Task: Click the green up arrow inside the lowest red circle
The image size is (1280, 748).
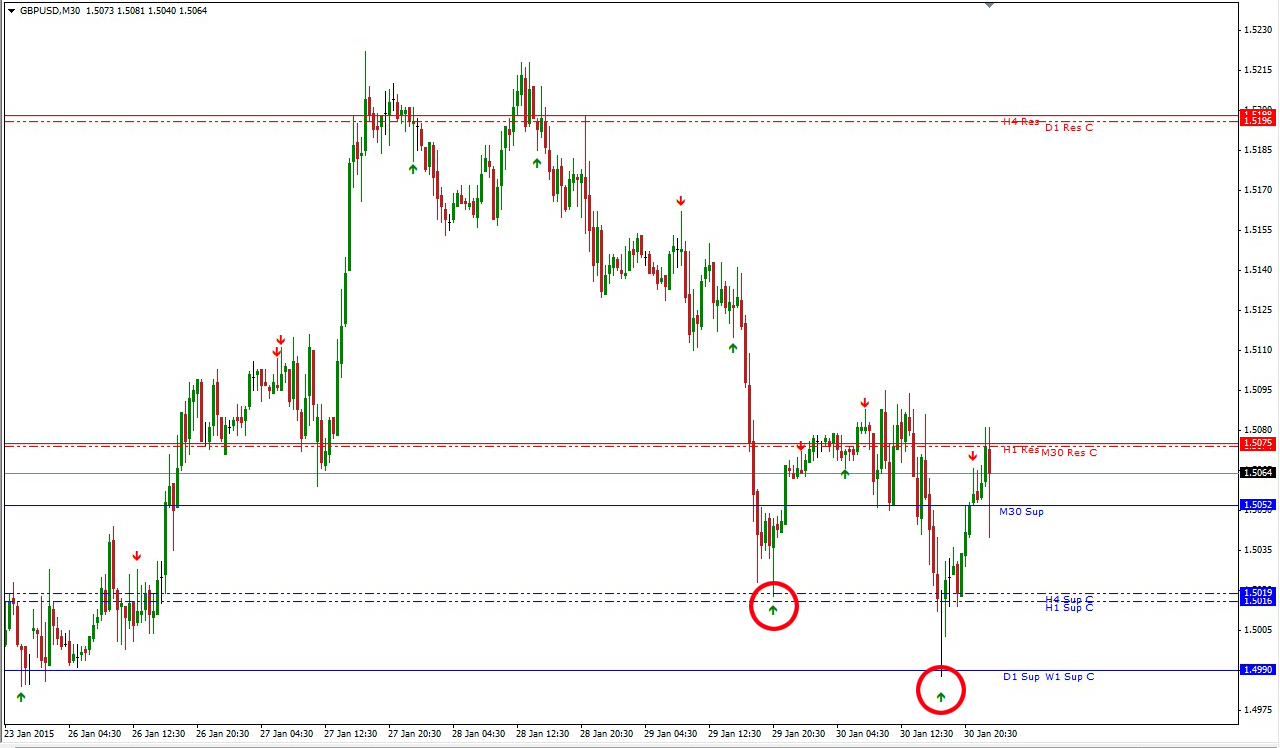Action: [x=941, y=696]
